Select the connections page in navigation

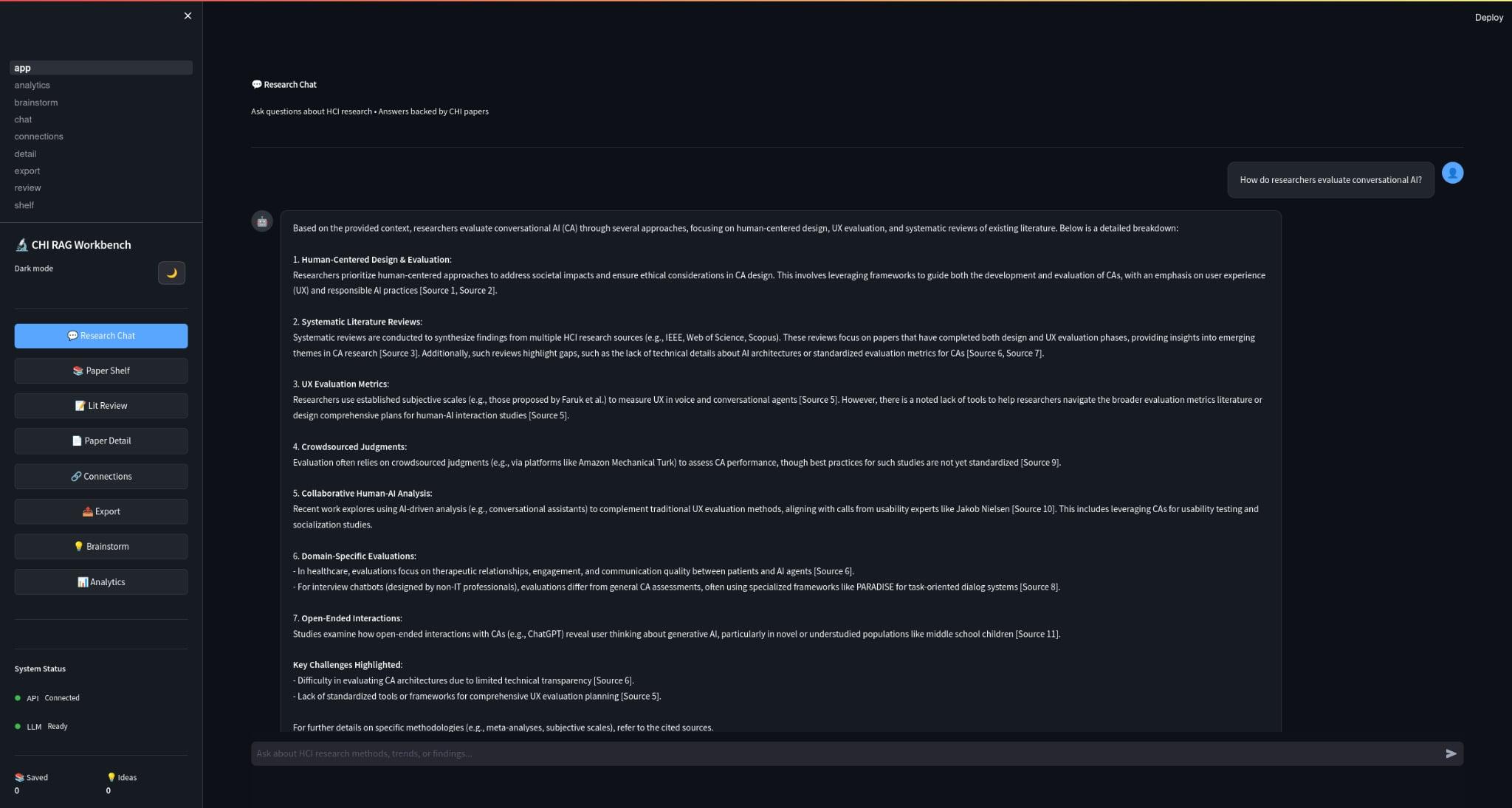[x=38, y=137]
